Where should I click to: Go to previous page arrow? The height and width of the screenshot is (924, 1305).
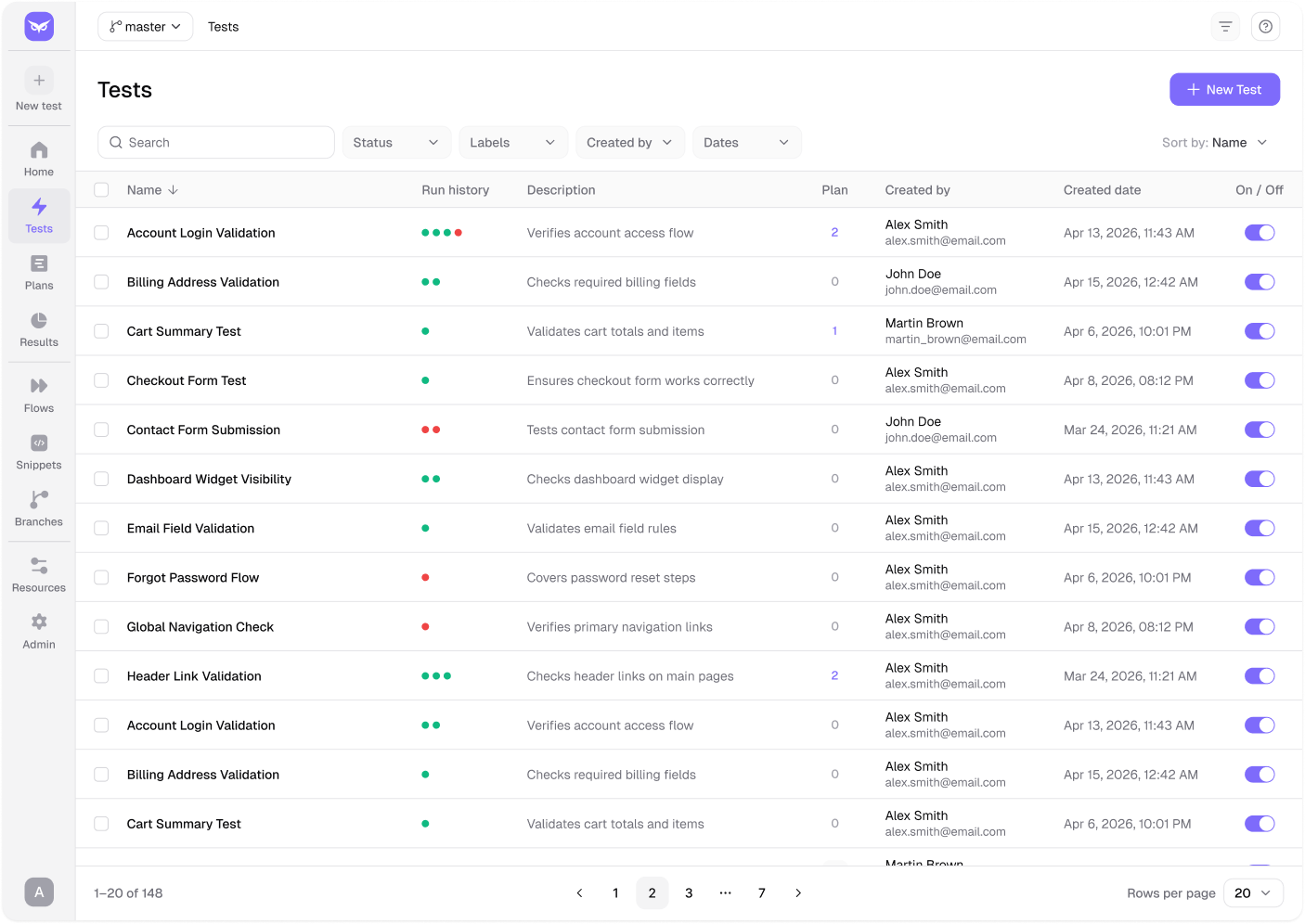(579, 893)
